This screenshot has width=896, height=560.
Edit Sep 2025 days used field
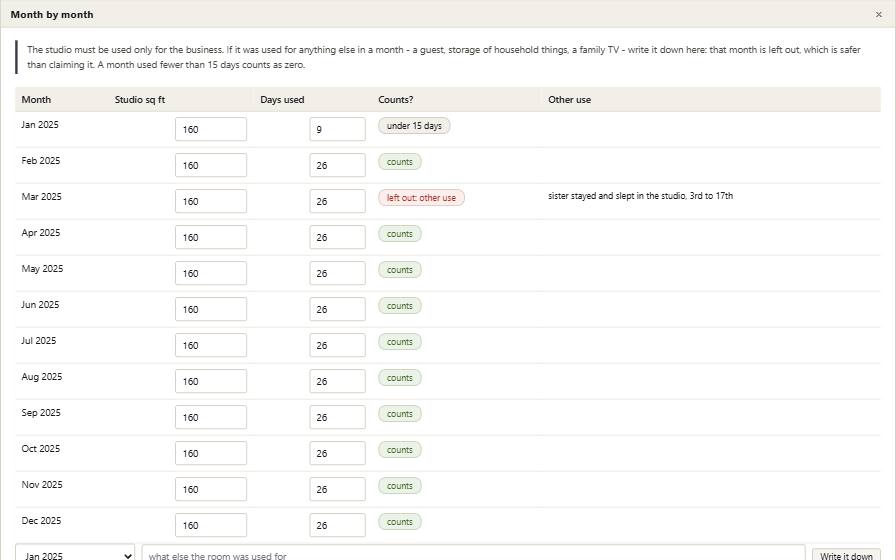pyautogui.click(x=337, y=417)
